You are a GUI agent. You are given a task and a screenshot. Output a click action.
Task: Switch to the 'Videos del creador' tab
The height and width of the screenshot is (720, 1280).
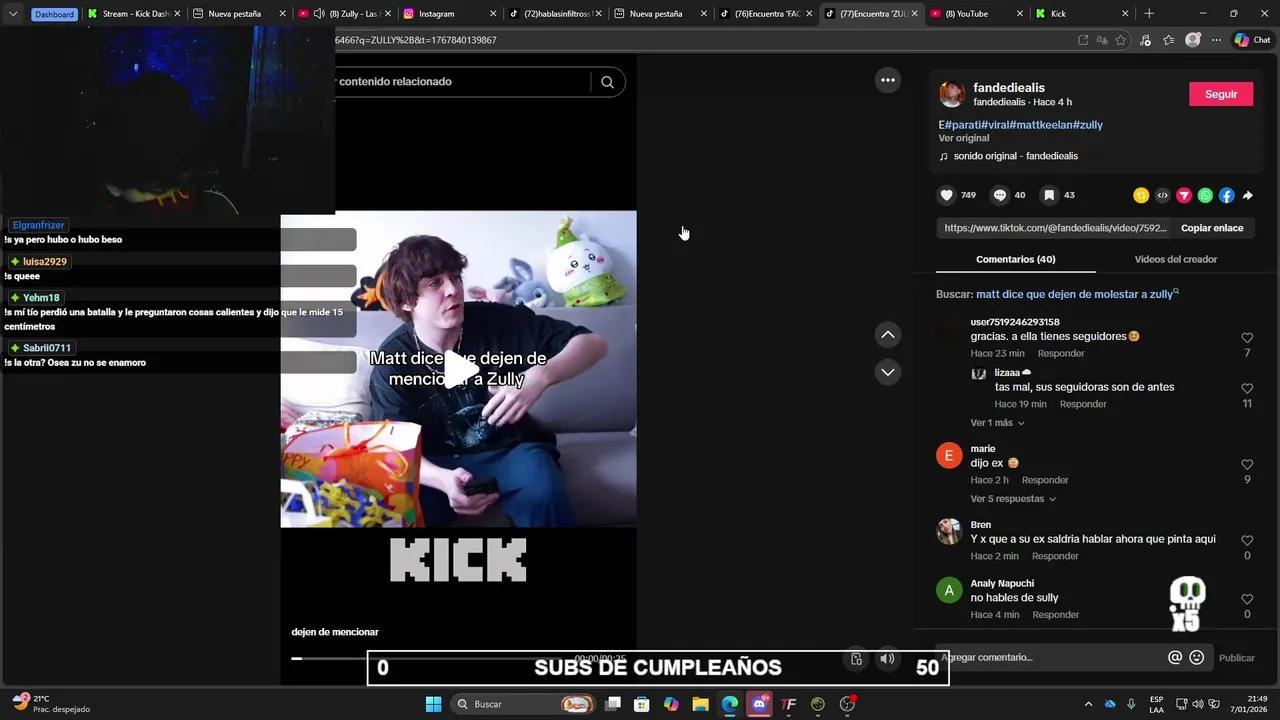[1175, 259]
